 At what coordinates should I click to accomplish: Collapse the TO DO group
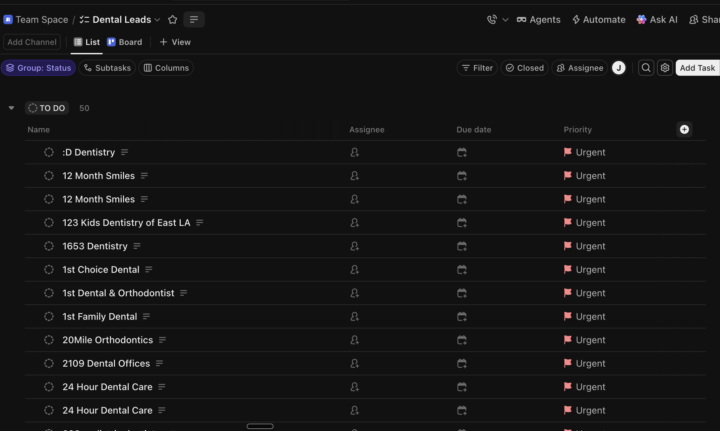tap(11, 108)
